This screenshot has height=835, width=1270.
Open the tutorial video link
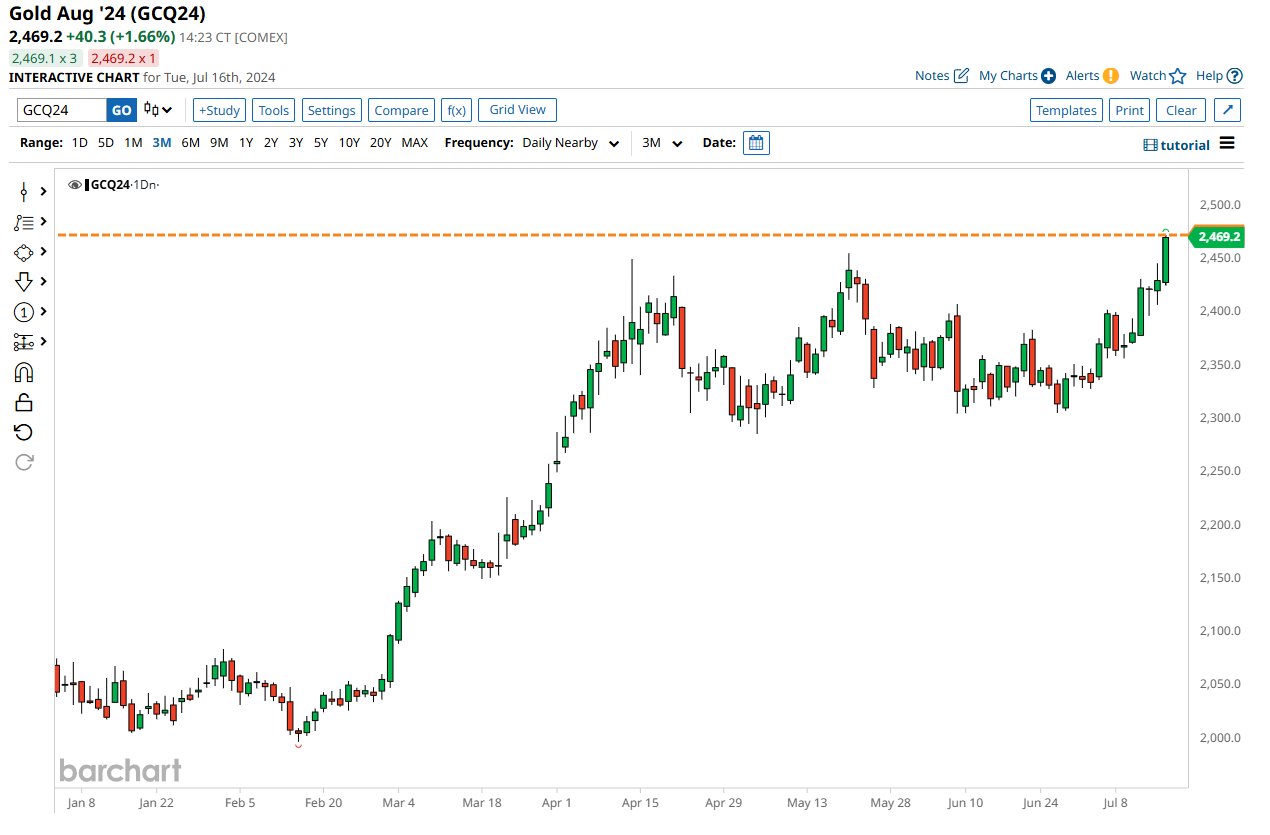(x=1177, y=145)
